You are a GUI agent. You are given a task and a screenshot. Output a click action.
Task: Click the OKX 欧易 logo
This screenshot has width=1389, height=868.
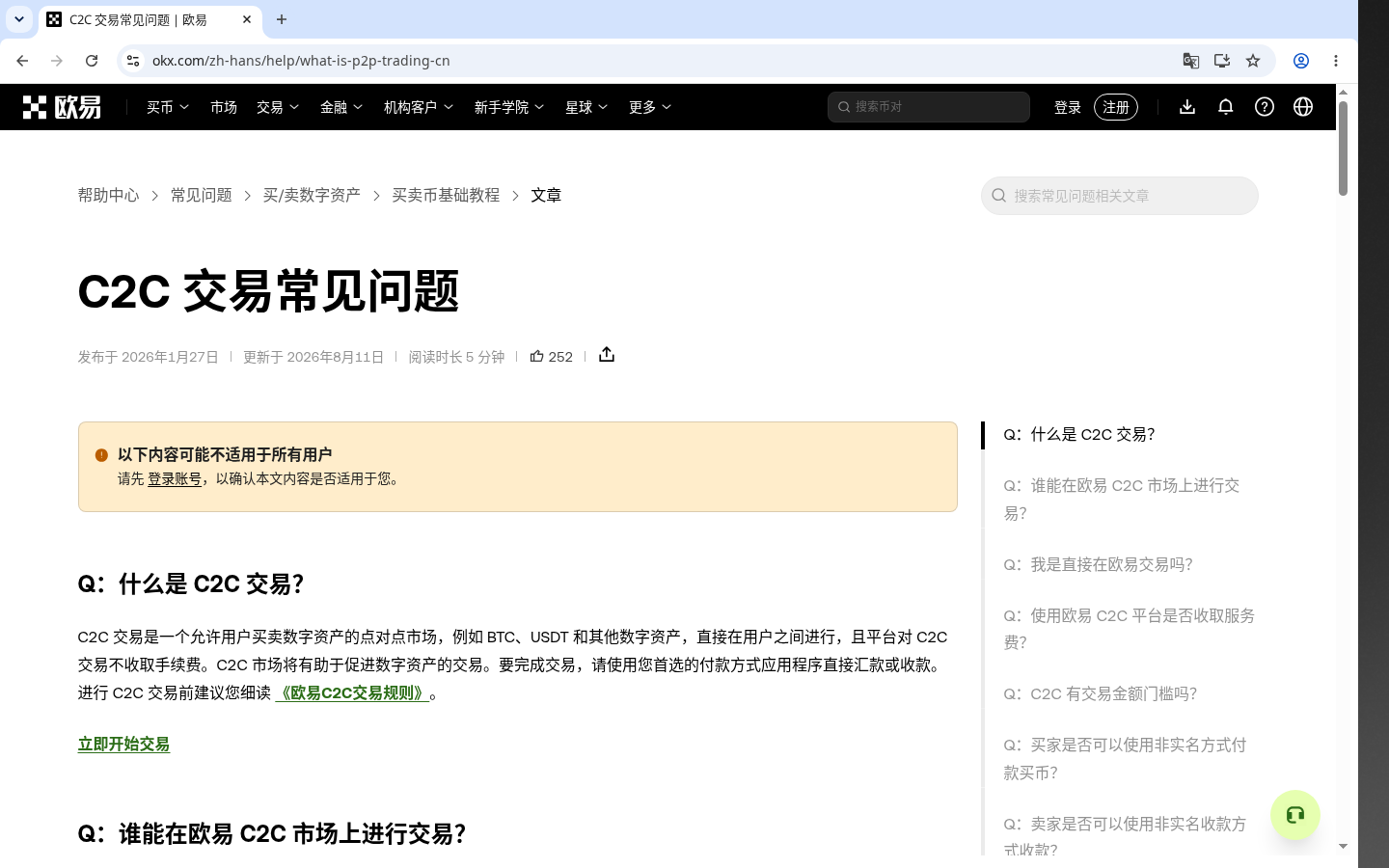coord(62,107)
